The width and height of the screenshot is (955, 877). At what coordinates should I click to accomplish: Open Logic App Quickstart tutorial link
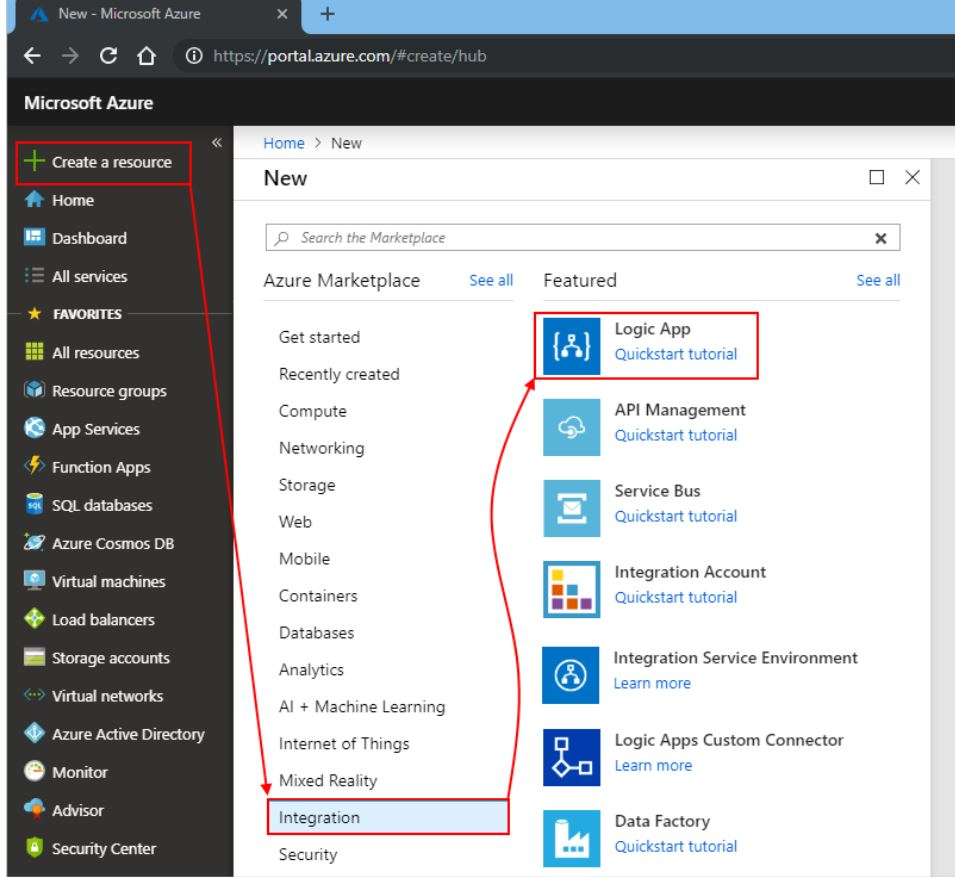[x=675, y=354]
